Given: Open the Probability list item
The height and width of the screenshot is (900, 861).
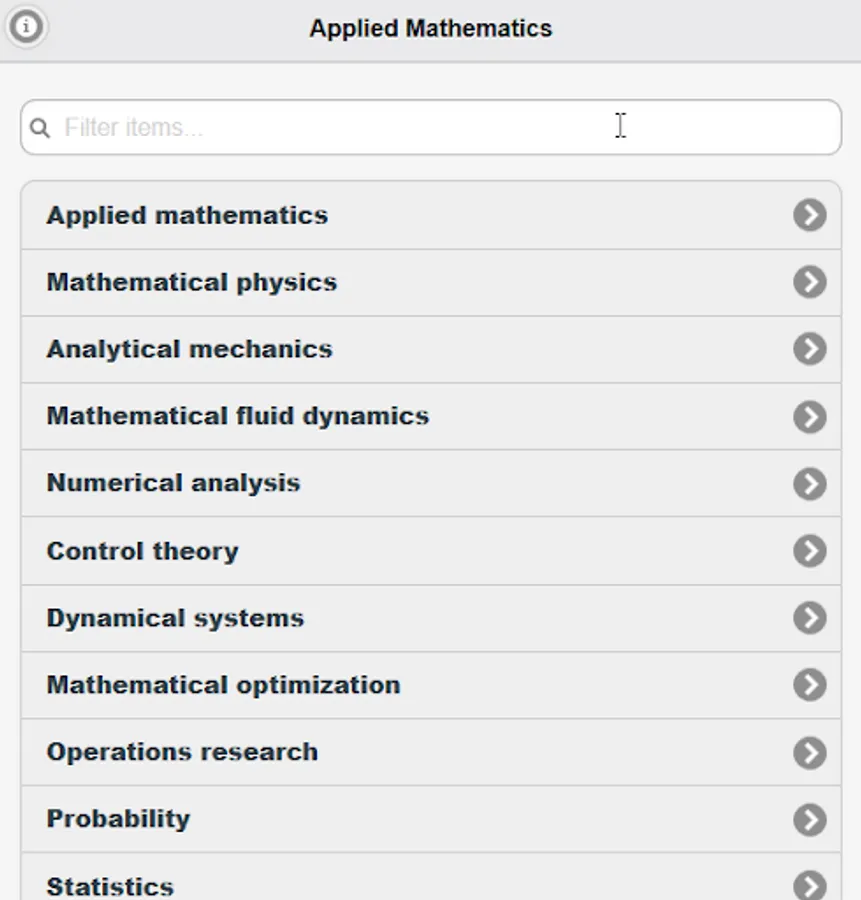Looking at the screenshot, I should tap(431, 819).
